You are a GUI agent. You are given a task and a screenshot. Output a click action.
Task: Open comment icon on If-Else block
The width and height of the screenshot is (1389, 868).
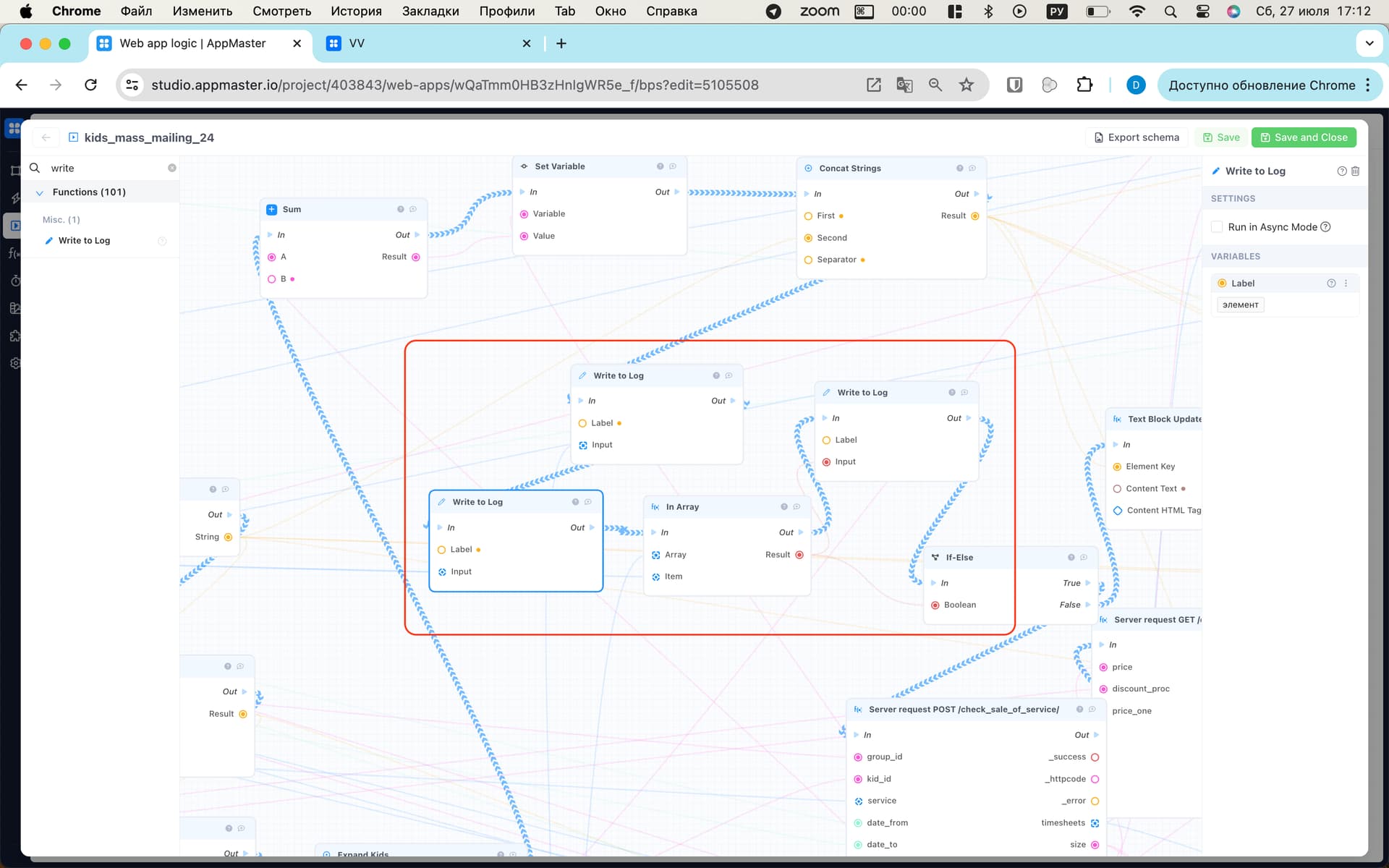click(1084, 558)
